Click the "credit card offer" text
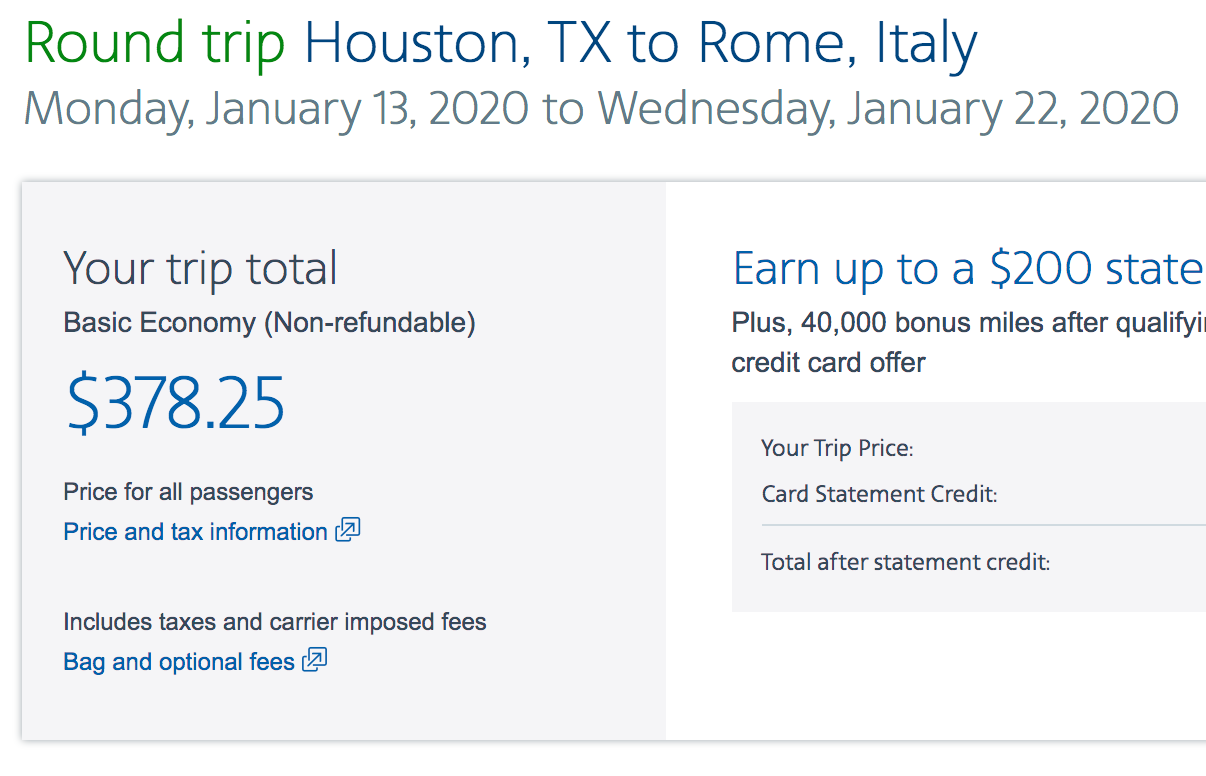Viewport: 1206px width, 776px height. click(828, 362)
